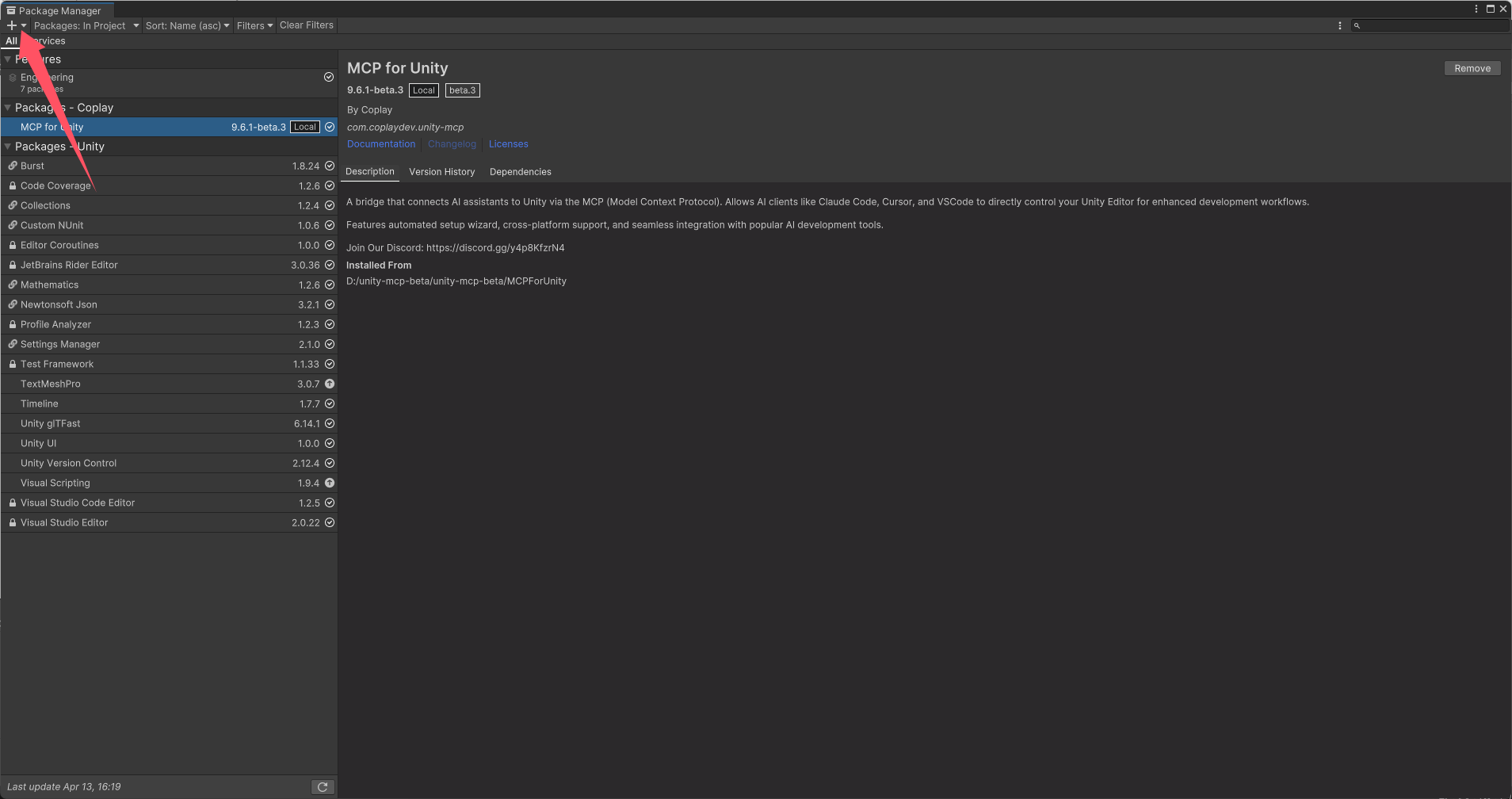
Task: Select the Package Manager window tab
Action: click(58, 10)
